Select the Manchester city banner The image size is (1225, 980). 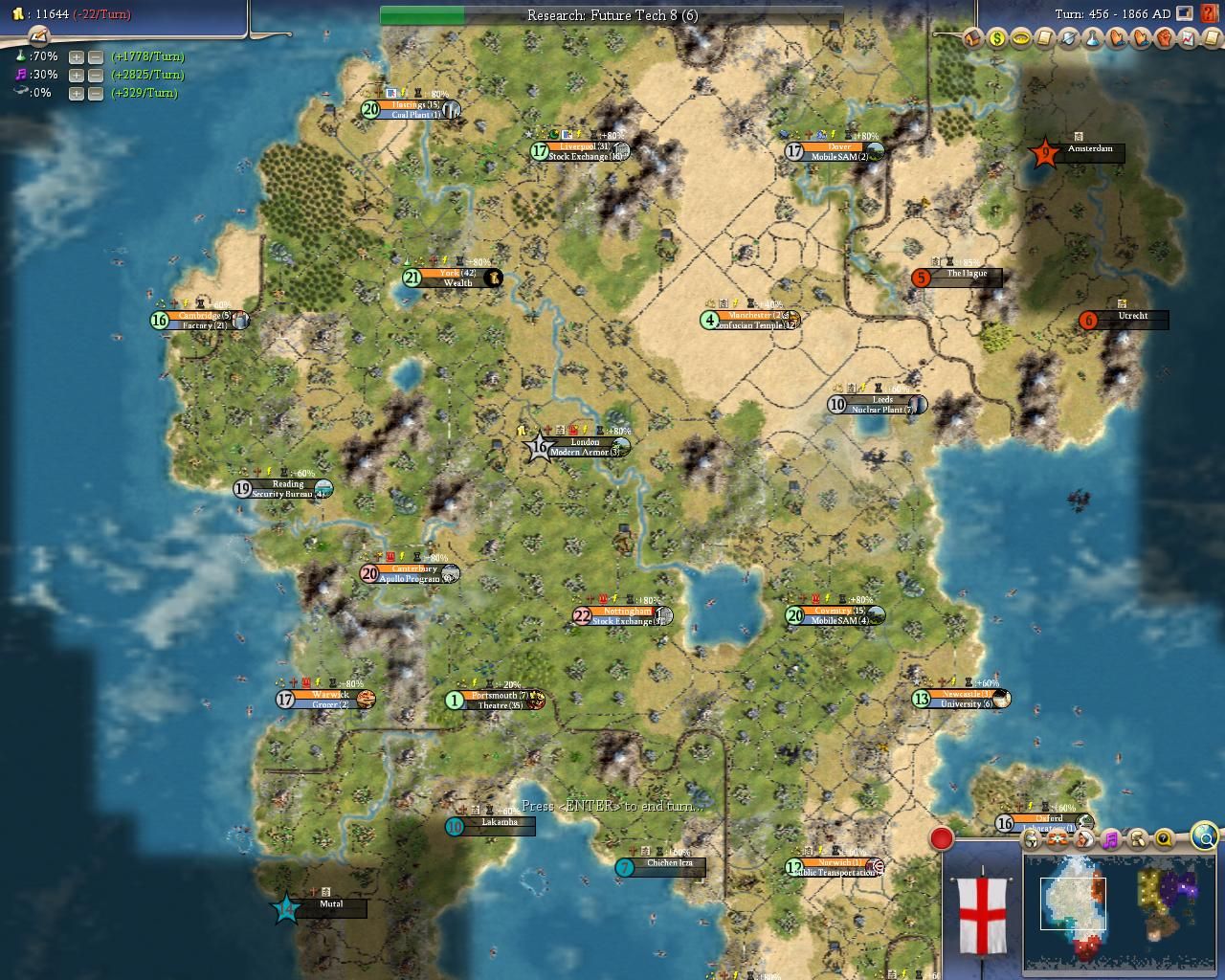coord(750,320)
